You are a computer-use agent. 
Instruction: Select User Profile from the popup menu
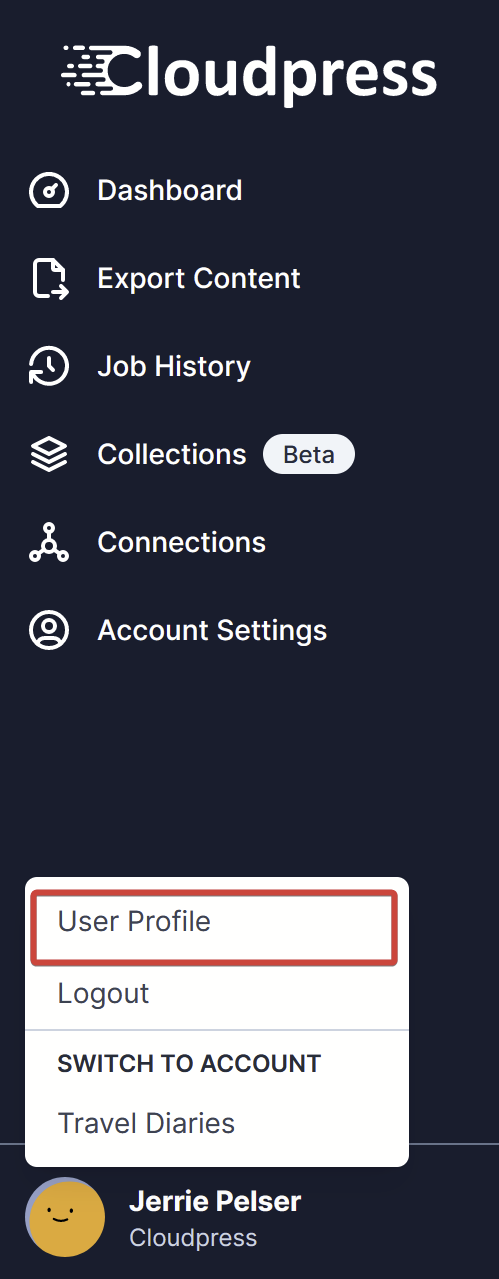[214, 928]
